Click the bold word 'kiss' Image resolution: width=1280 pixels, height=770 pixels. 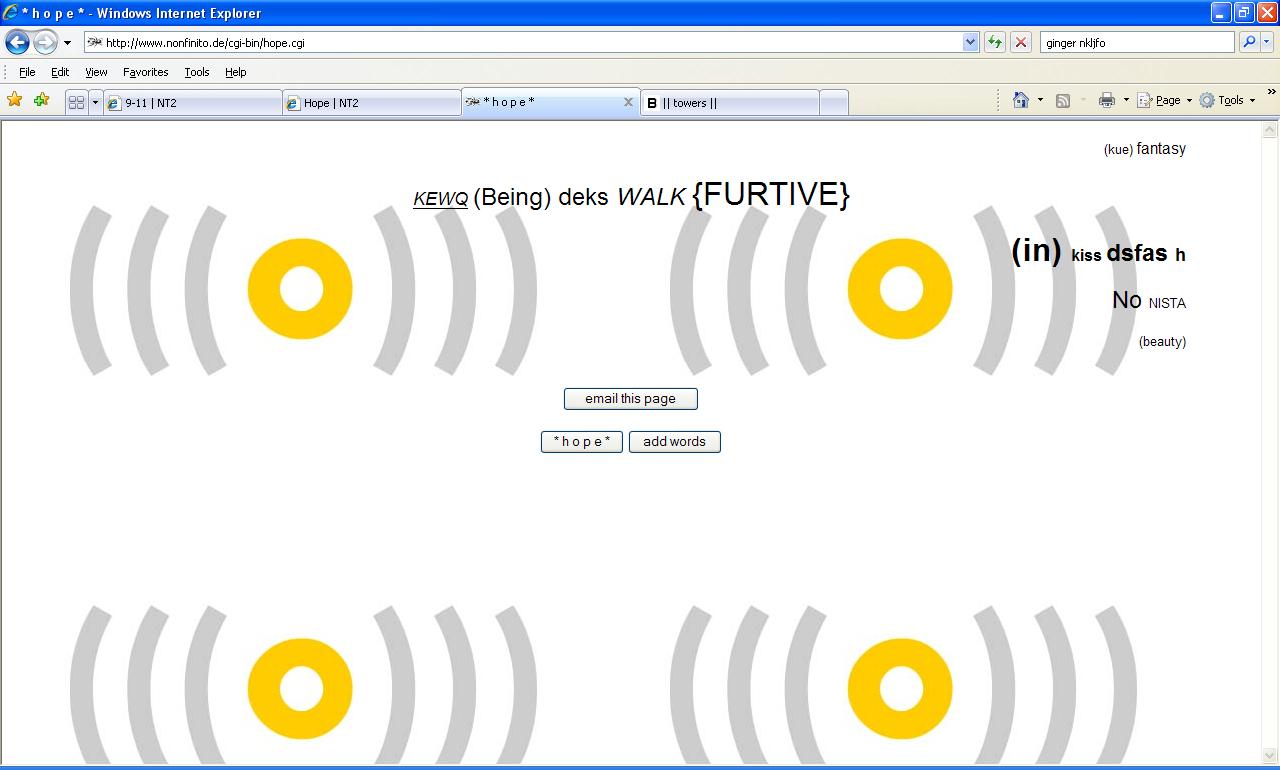point(1086,255)
